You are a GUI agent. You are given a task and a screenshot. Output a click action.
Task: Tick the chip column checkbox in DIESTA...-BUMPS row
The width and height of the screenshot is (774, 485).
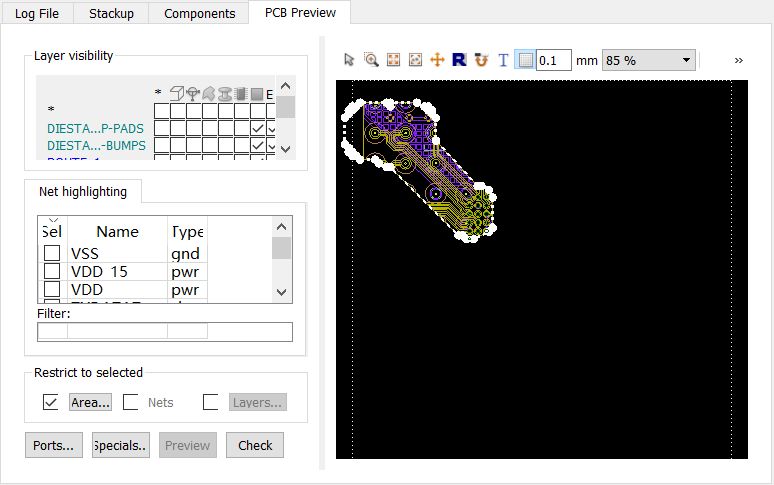(242, 146)
